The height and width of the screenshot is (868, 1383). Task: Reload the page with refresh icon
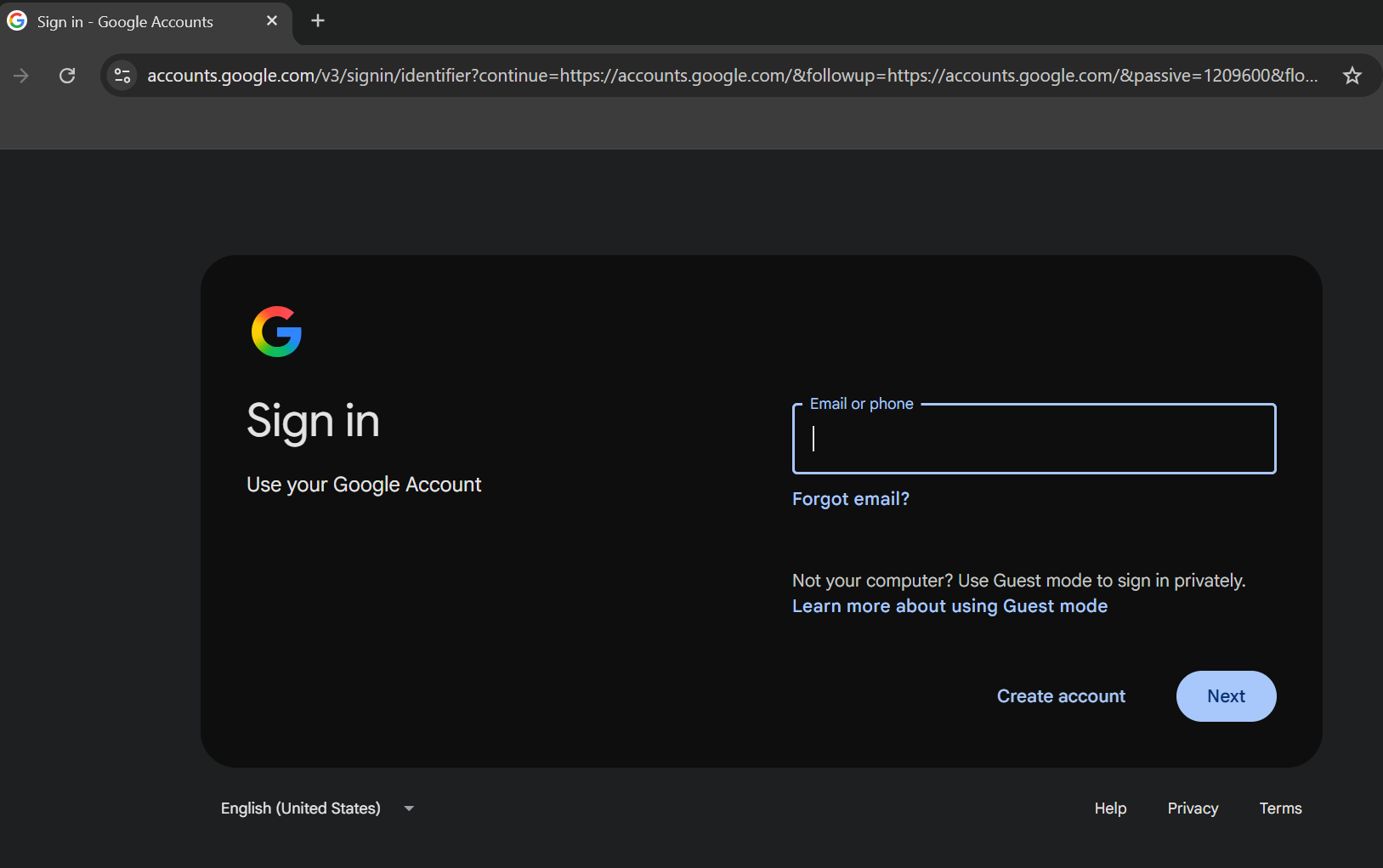(x=67, y=76)
